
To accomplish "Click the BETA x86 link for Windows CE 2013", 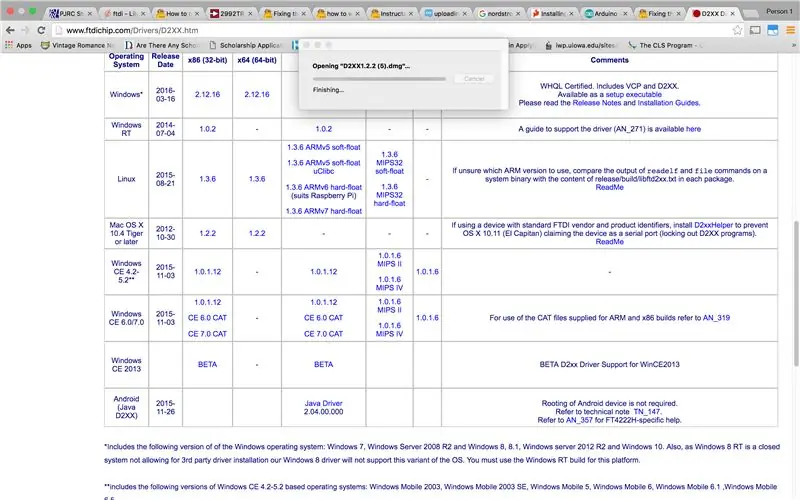I will pyautogui.click(x=207, y=364).
